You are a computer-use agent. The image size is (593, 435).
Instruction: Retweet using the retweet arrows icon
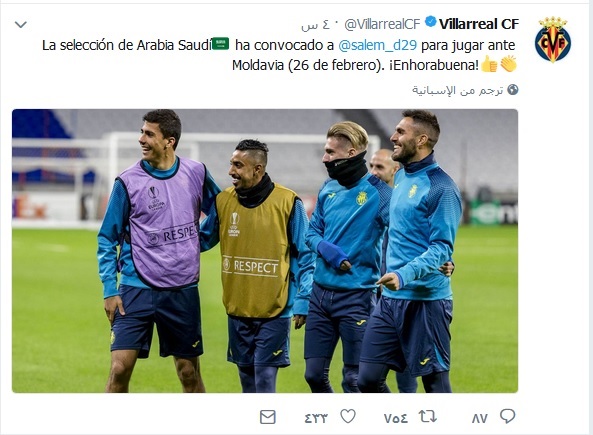428,416
